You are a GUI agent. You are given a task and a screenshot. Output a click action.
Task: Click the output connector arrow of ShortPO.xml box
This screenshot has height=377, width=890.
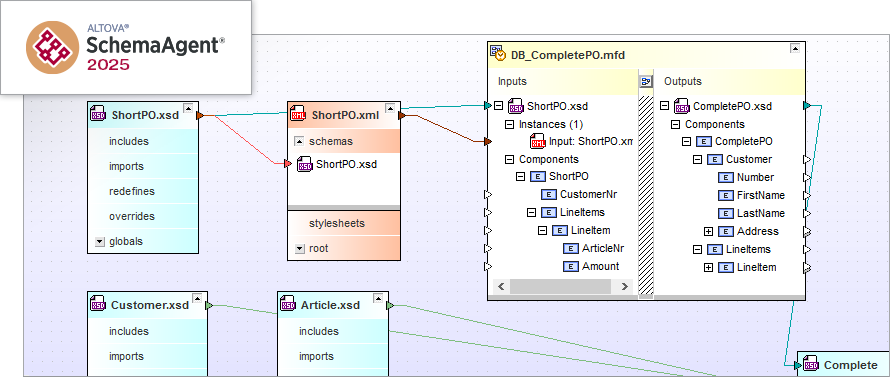pos(402,116)
